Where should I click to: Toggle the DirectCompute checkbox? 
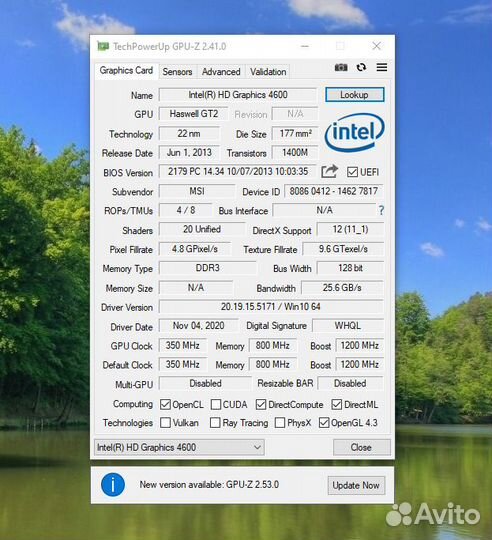(x=261, y=404)
